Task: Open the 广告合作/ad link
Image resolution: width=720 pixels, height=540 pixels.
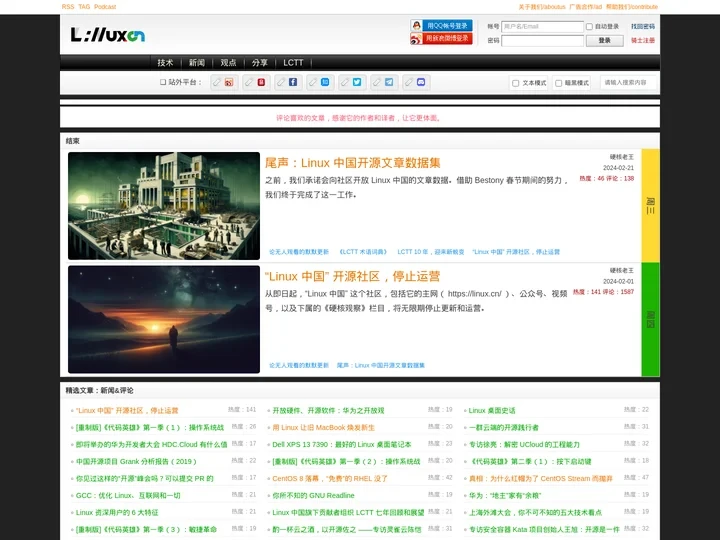Action: (x=585, y=7)
